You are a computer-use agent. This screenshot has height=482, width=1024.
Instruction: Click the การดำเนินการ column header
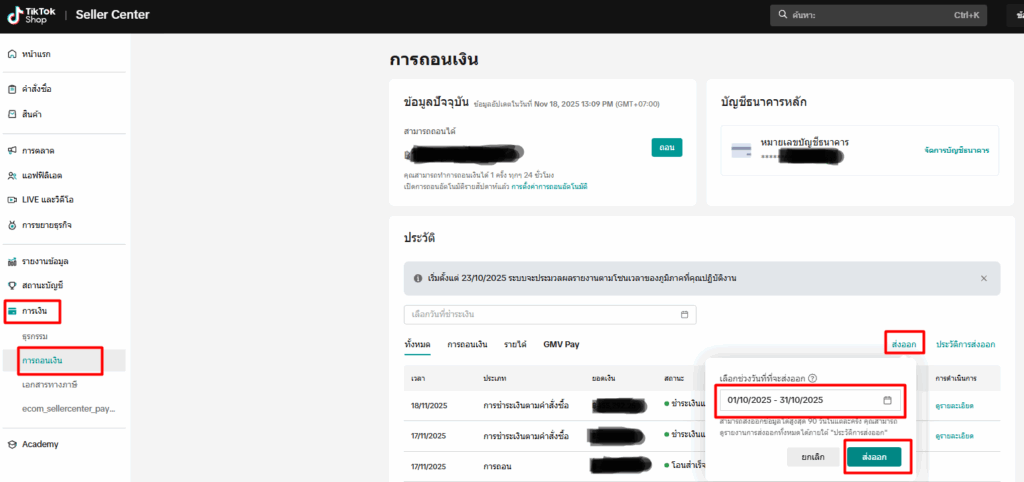[957, 379]
